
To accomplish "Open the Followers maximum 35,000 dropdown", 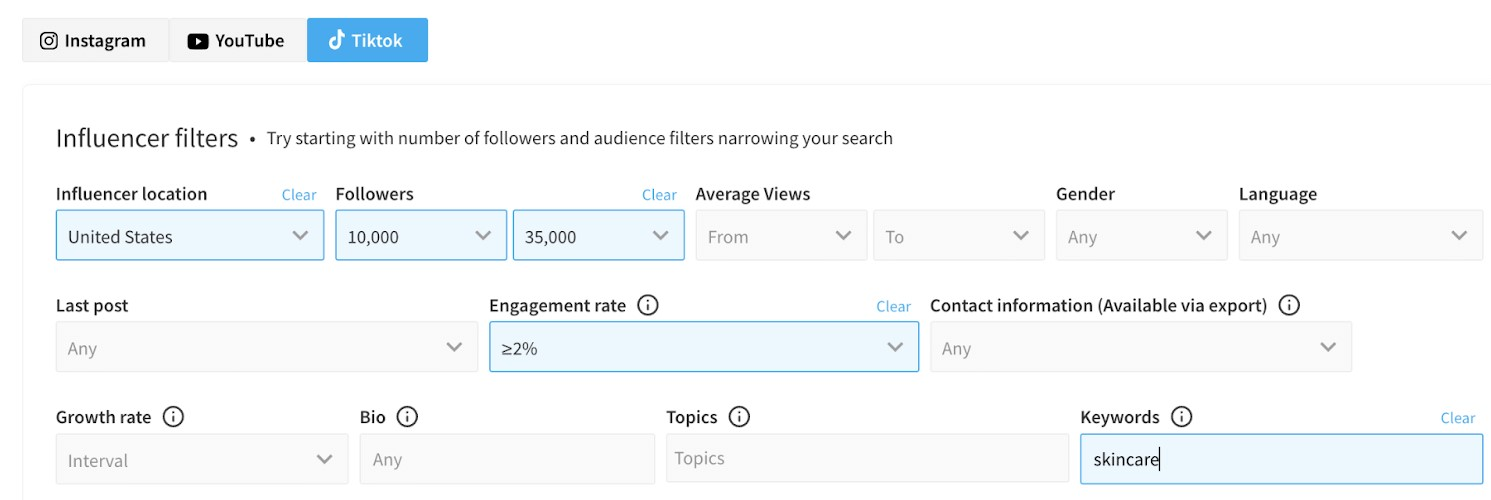I will click(598, 236).
